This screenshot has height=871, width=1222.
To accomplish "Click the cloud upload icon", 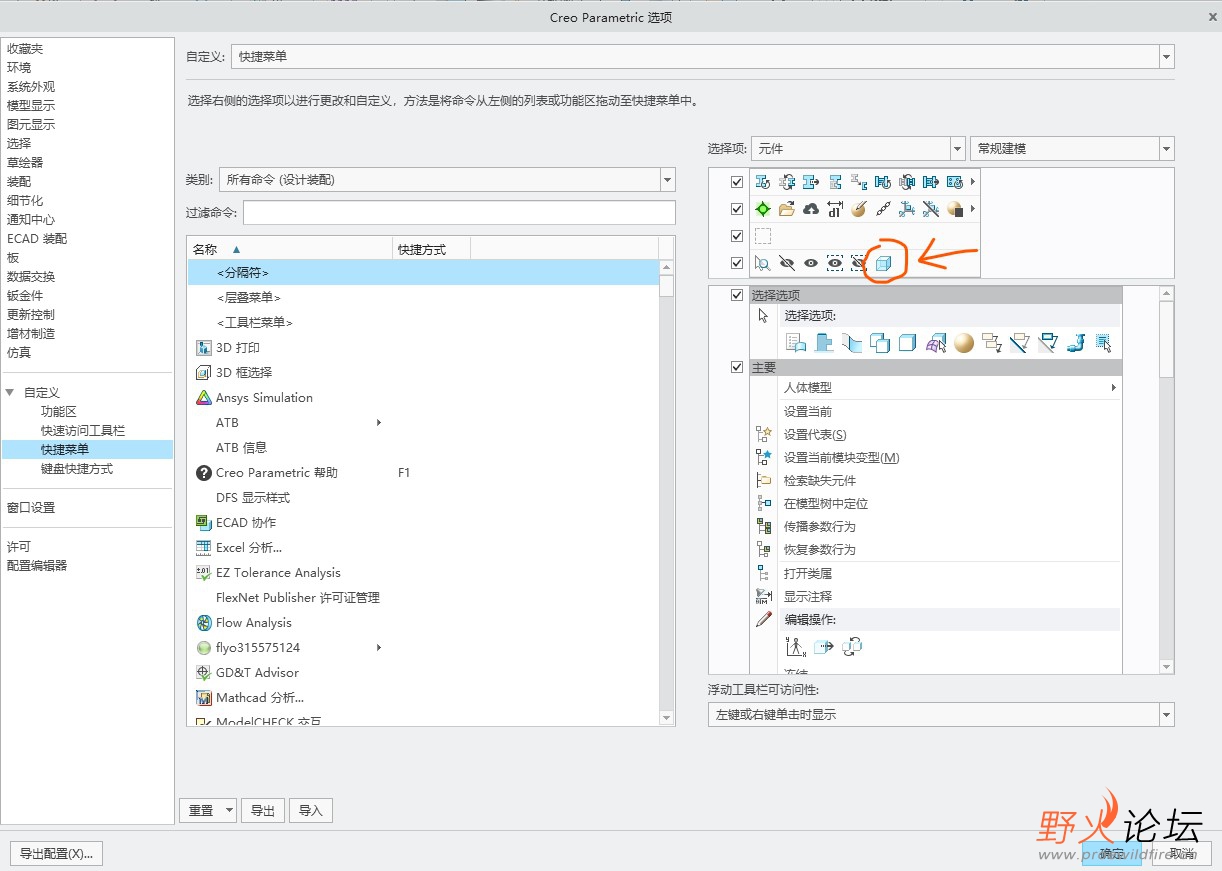I will pos(811,209).
